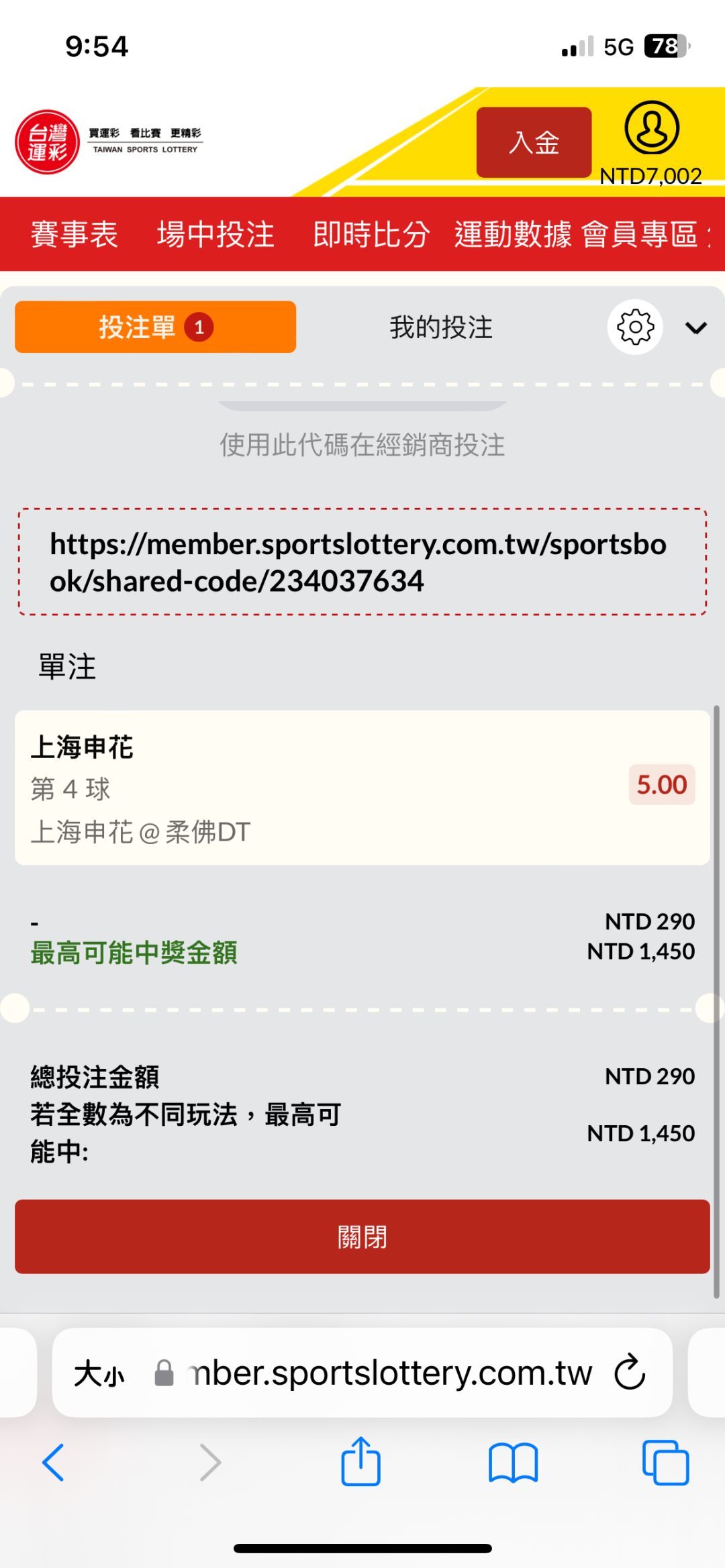Tap the Safari share icon
Viewport: 725px width, 1568px height.
[x=361, y=1462]
